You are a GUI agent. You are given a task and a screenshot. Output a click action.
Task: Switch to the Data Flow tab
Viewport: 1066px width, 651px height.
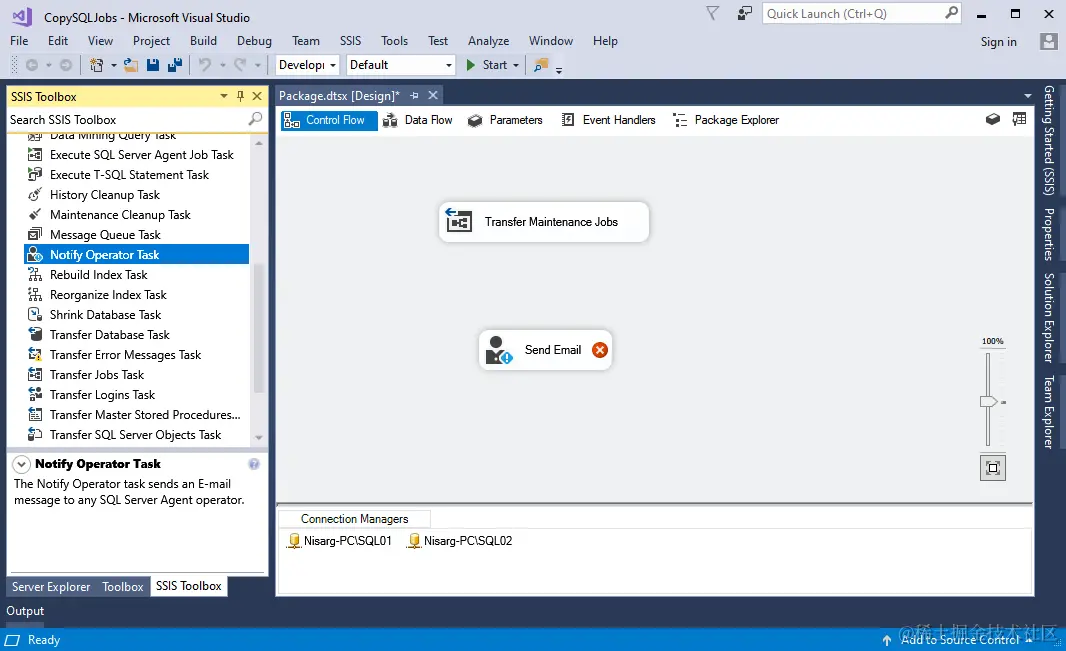click(x=418, y=119)
